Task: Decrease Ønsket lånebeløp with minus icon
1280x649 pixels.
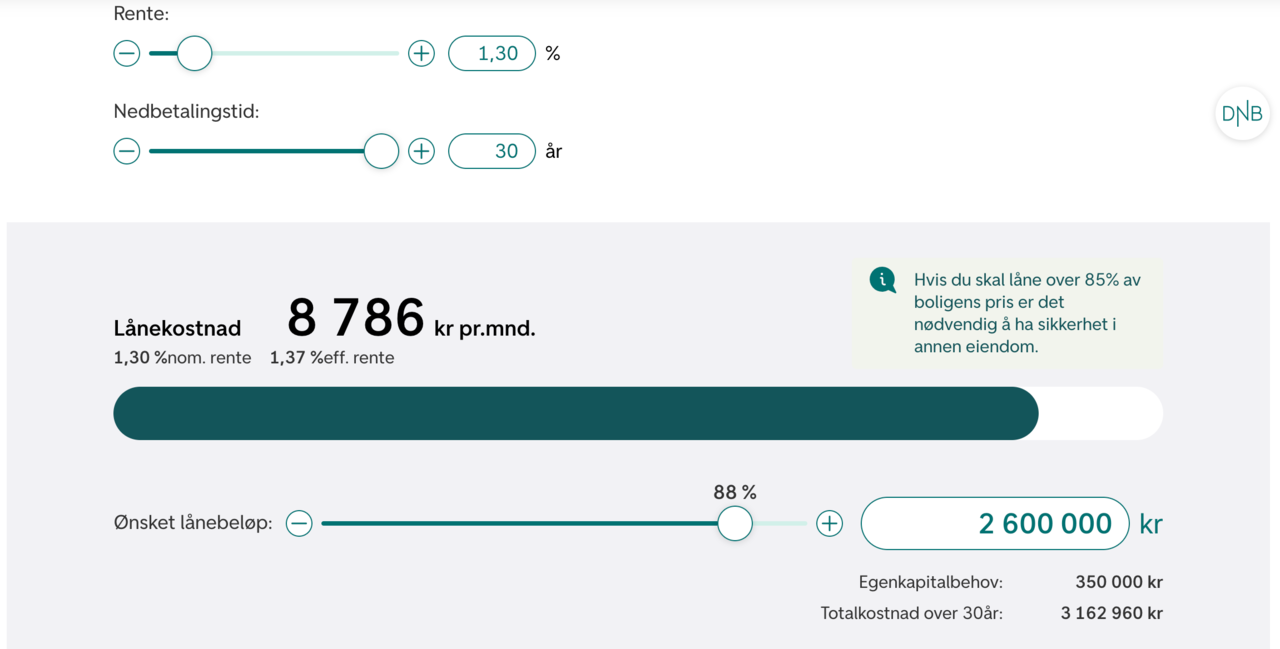Action: [x=299, y=523]
